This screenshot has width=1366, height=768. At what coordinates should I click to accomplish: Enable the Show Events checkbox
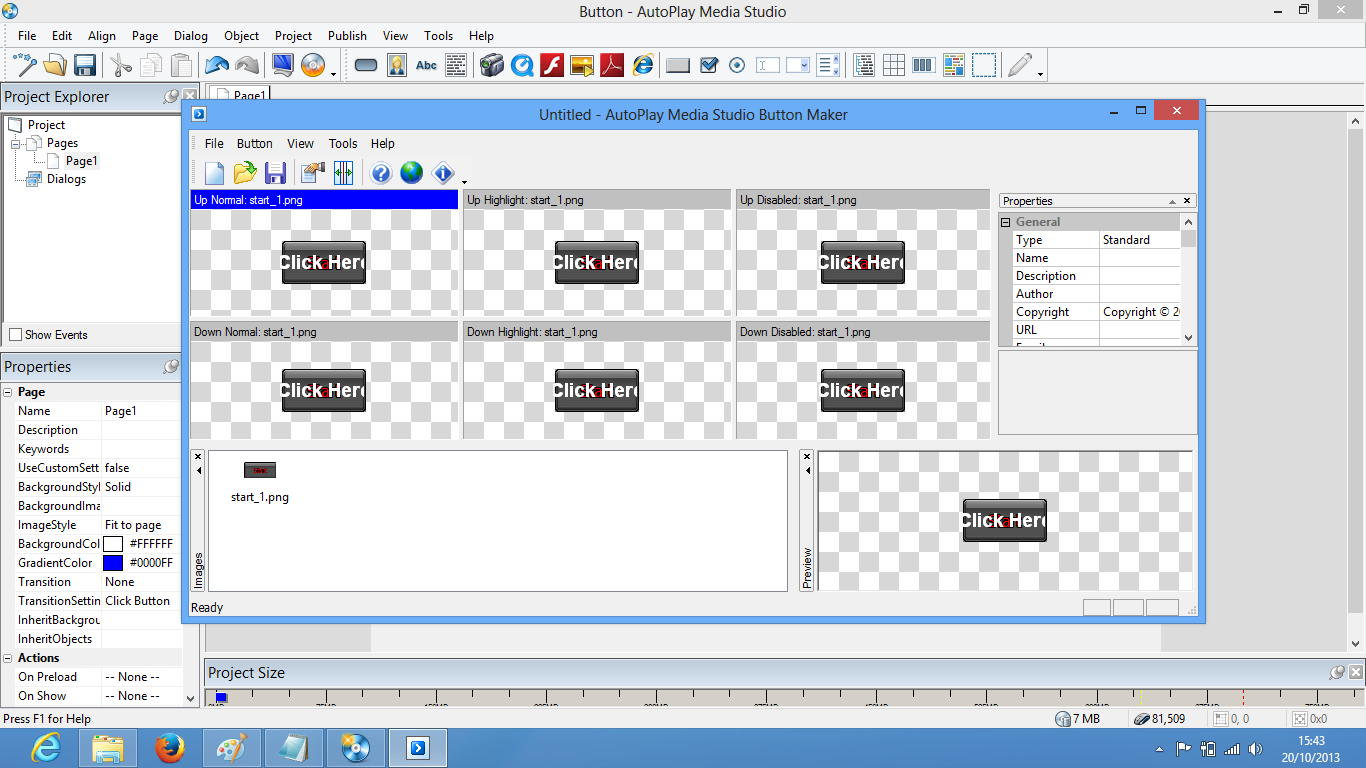tap(16, 335)
